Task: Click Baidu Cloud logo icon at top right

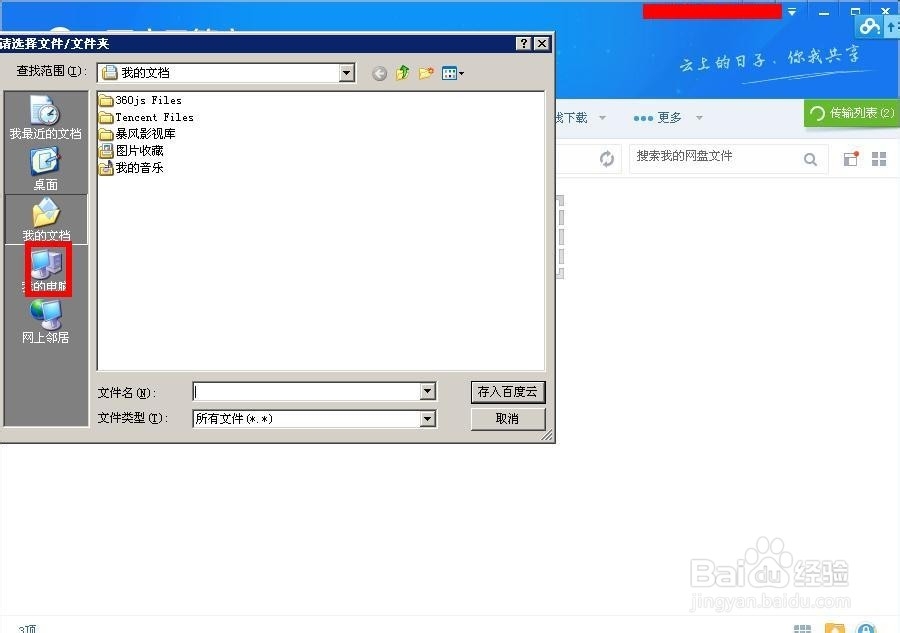Action: [869, 26]
